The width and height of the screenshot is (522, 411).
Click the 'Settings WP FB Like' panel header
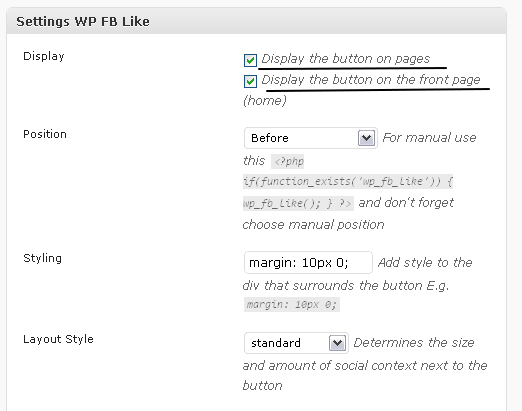click(256, 21)
